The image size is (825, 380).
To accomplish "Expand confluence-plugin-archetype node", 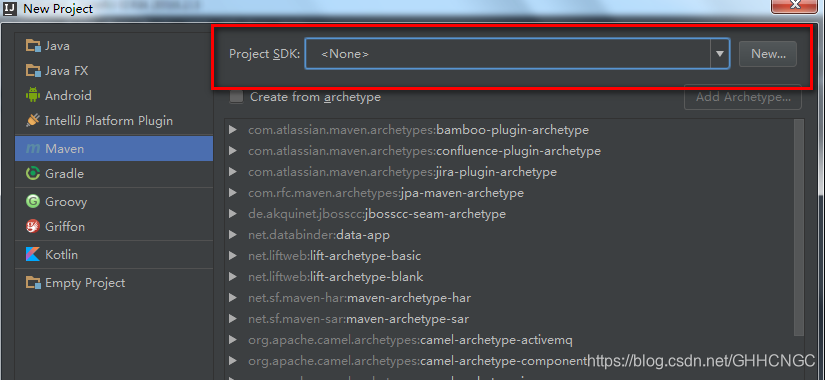I will pos(233,151).
